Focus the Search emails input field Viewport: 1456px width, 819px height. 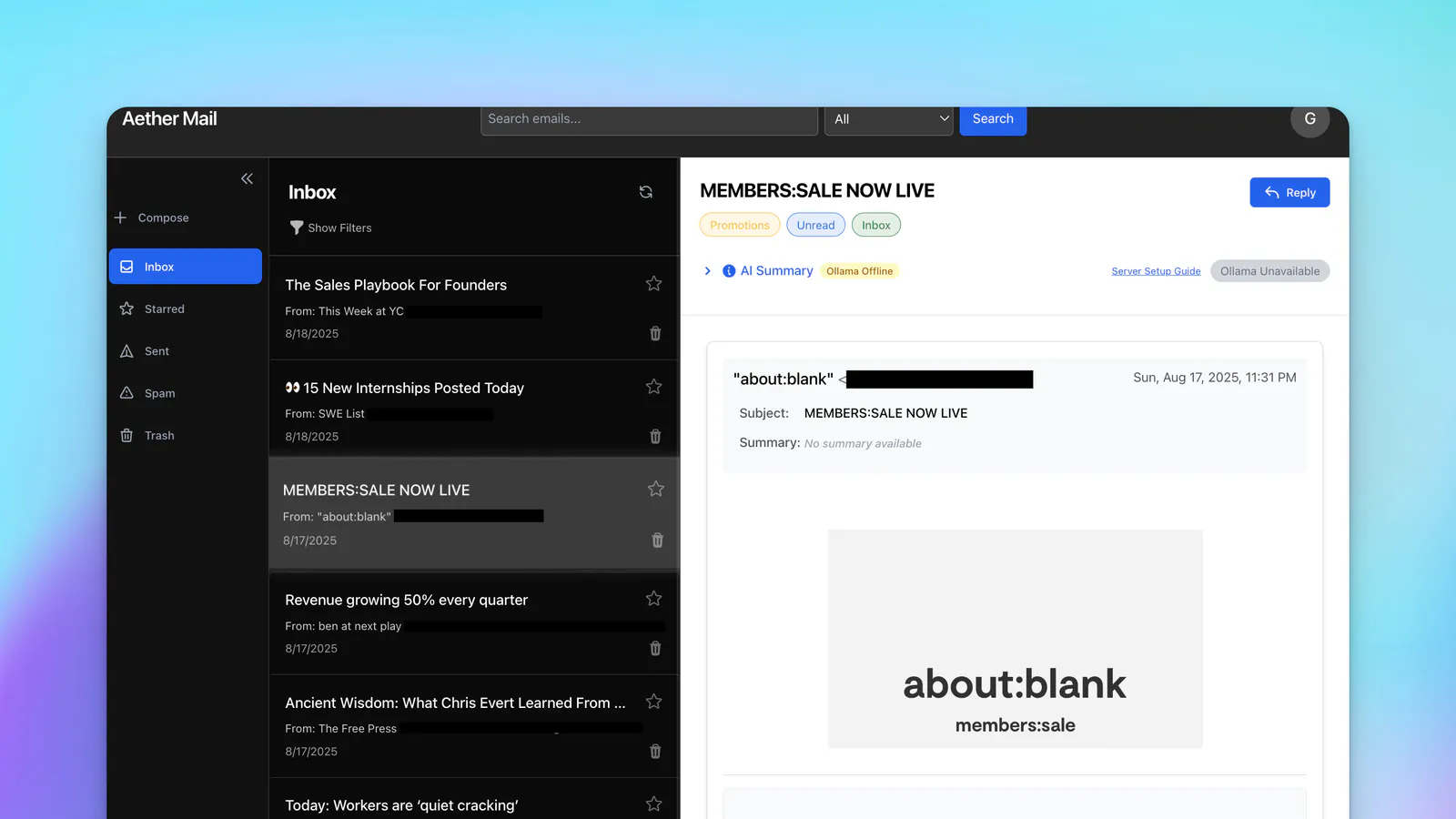point(649,119)
